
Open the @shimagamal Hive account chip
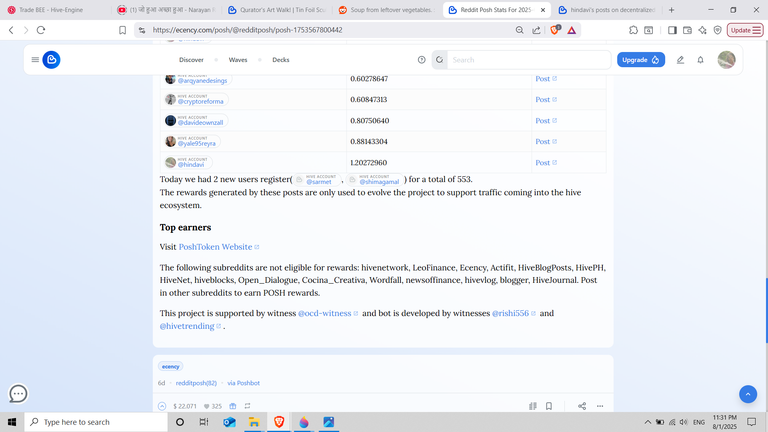(x=375, y=180)
